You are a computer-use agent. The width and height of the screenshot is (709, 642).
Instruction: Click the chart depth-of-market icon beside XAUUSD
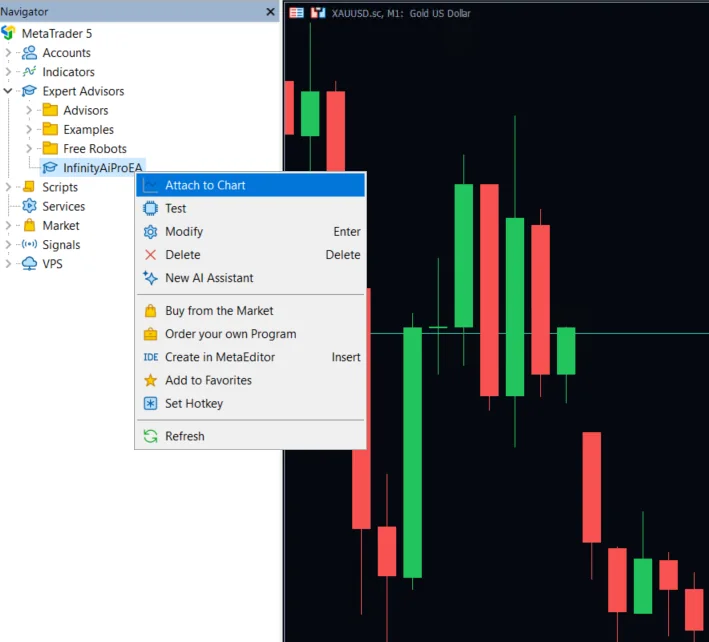point(297,13)
